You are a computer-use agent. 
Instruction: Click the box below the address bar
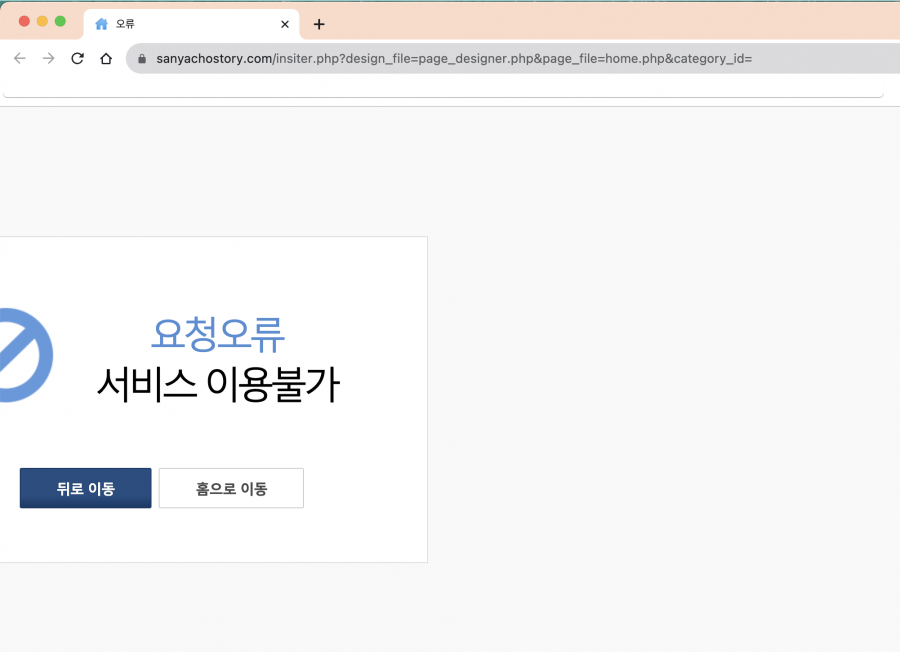[440, 90]
